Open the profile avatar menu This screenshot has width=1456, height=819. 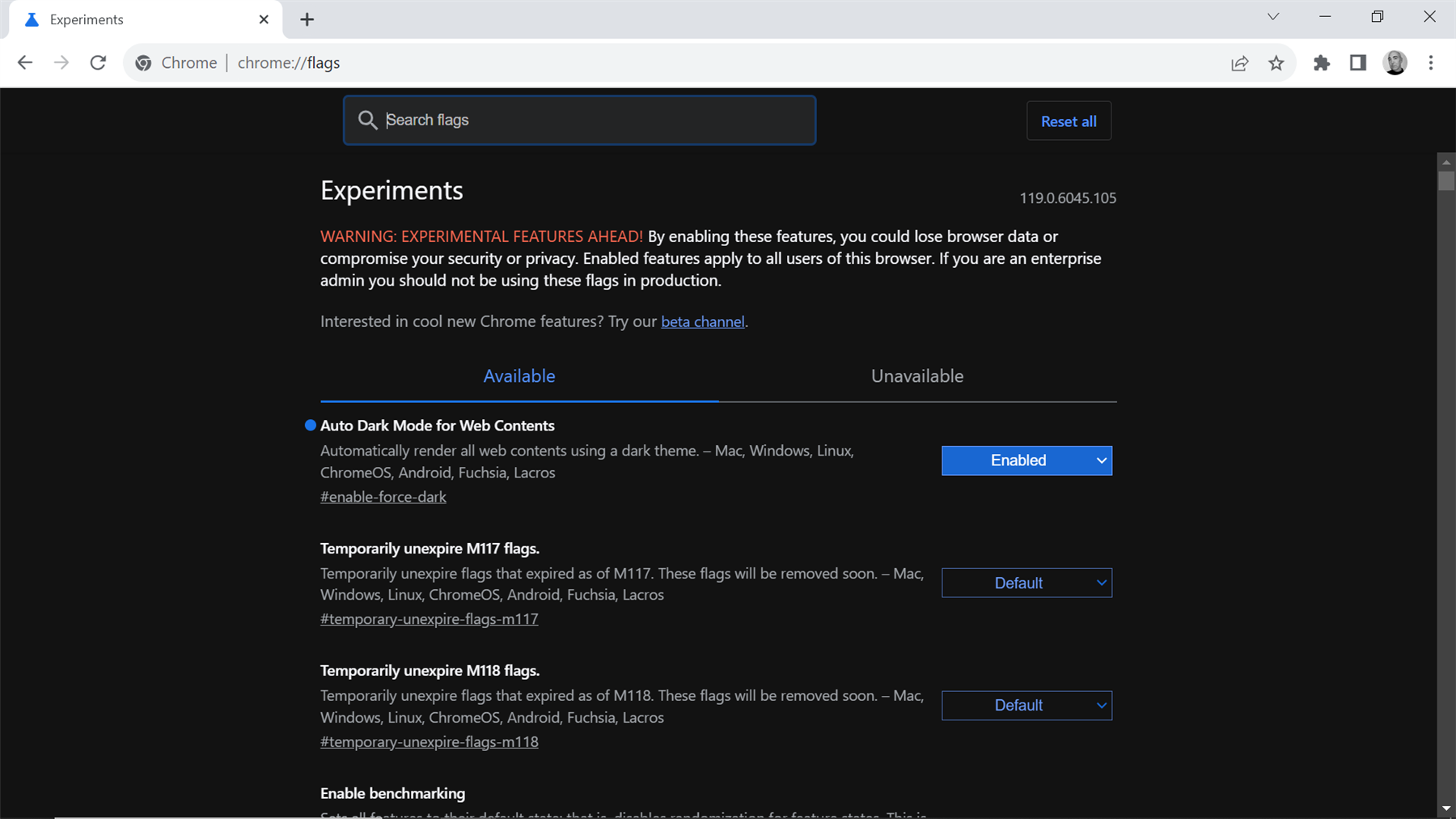click(x=1395, y=63)
